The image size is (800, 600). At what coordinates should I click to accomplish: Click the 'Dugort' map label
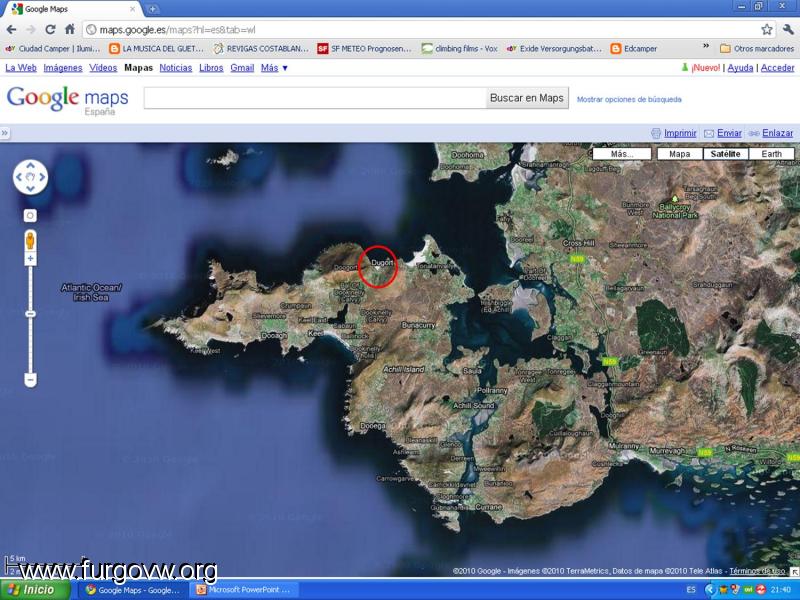point(382,263)
